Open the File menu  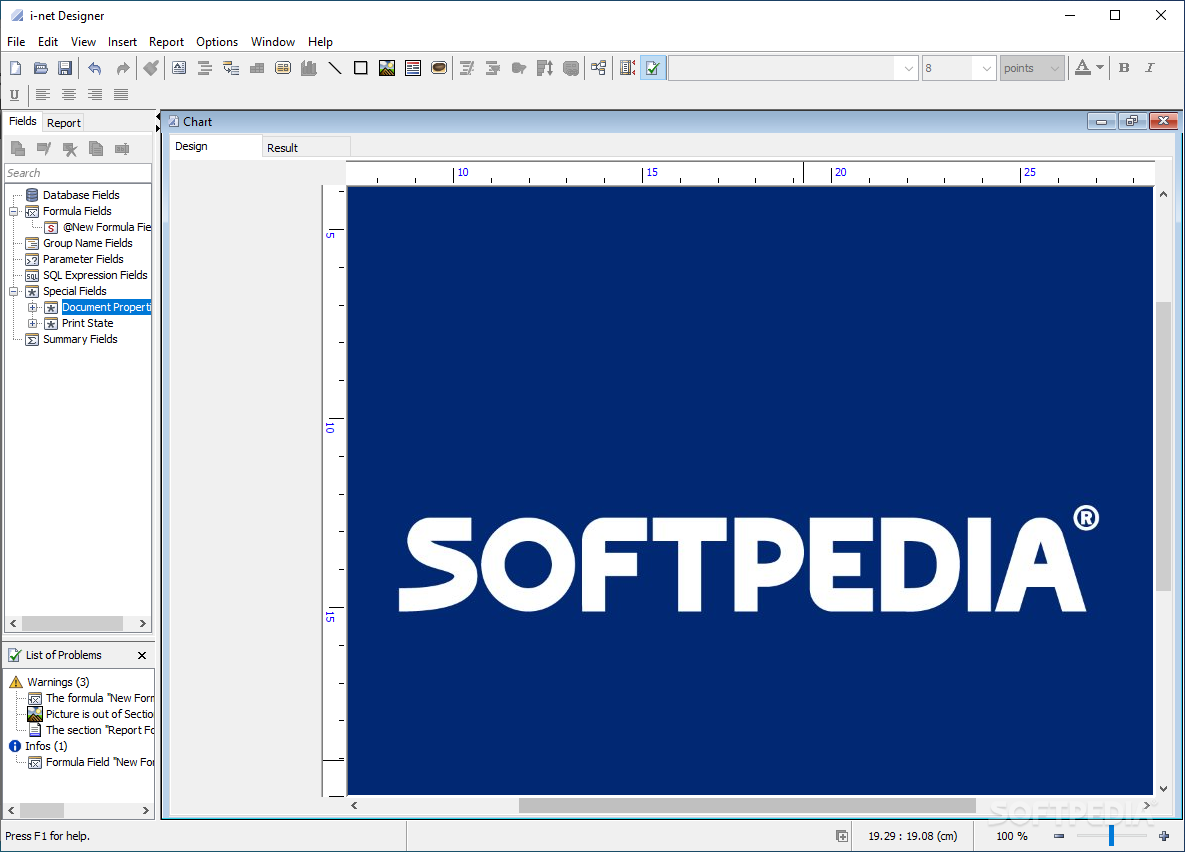coord(16,42)
